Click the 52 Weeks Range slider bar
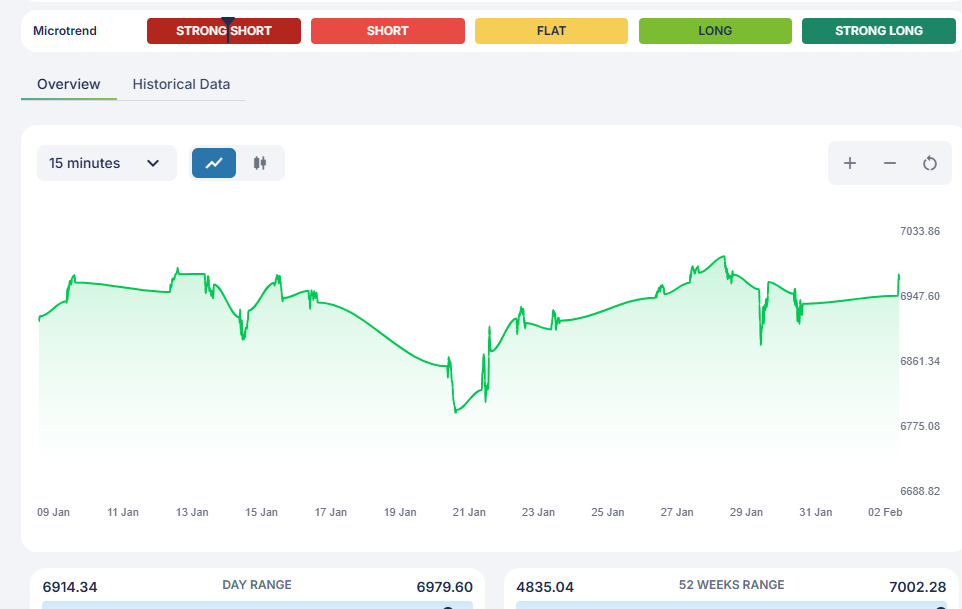The image size is (962, 609). 730,604
